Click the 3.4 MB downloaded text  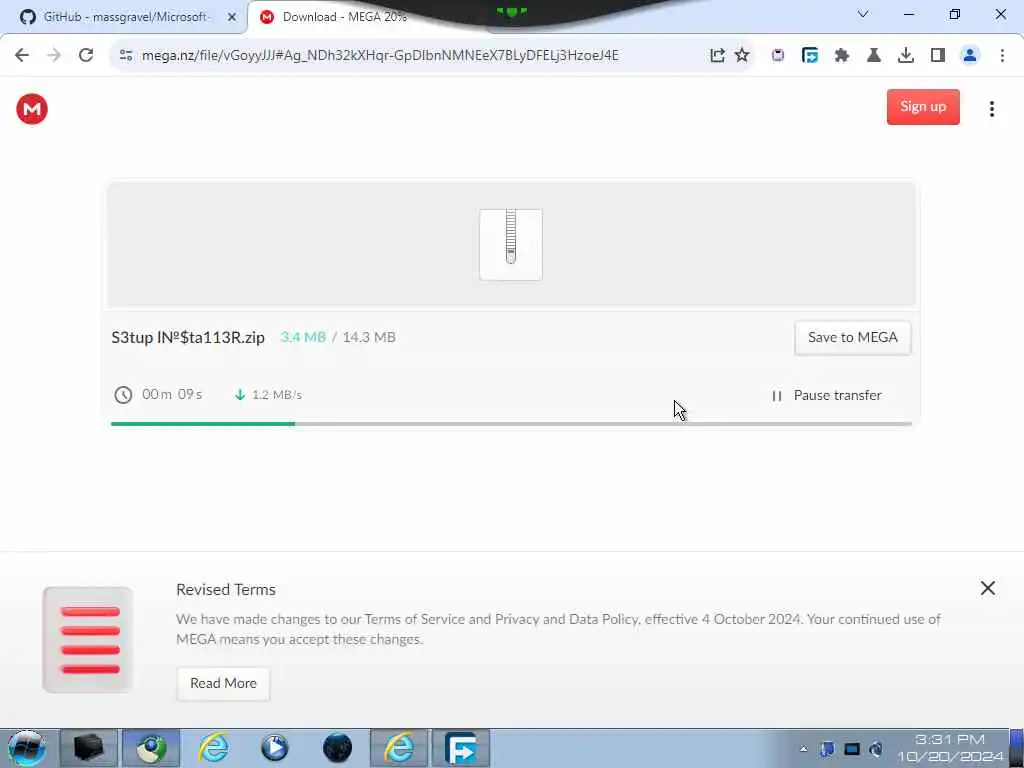(x=303, y=338)
